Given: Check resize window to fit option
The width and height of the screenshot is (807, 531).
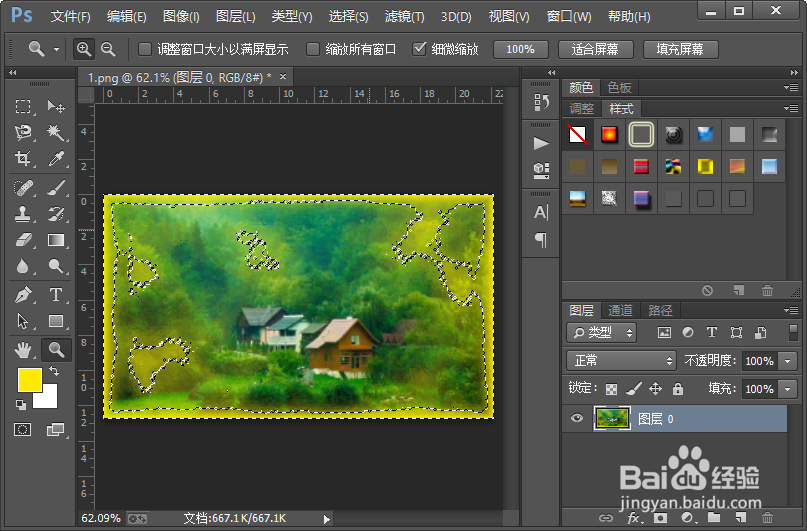Looking at the screenshot, I should pyautogui.click(x=145, y=49).
